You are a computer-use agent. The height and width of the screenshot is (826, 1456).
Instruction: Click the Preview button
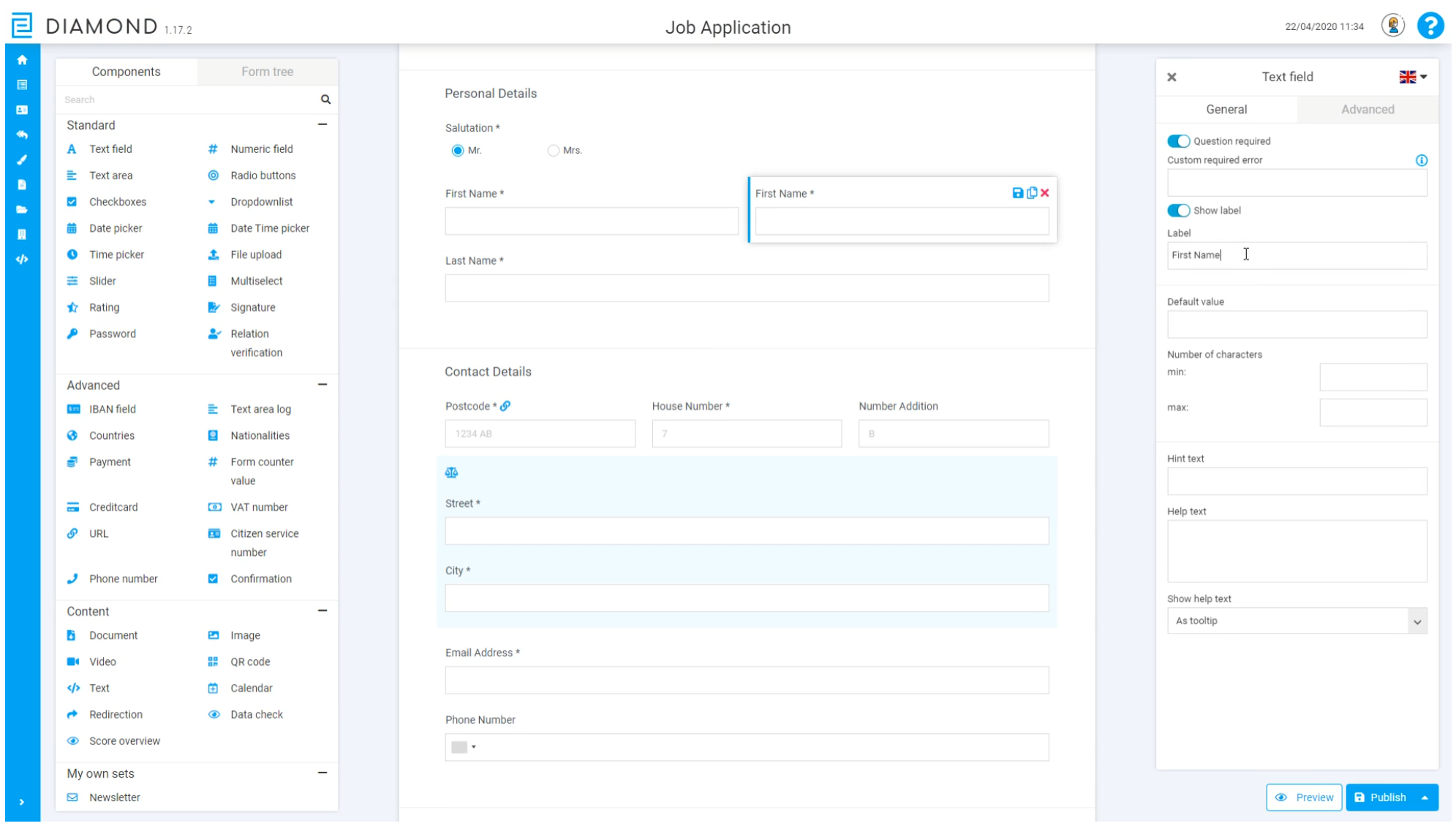[x=1304, y=797]
